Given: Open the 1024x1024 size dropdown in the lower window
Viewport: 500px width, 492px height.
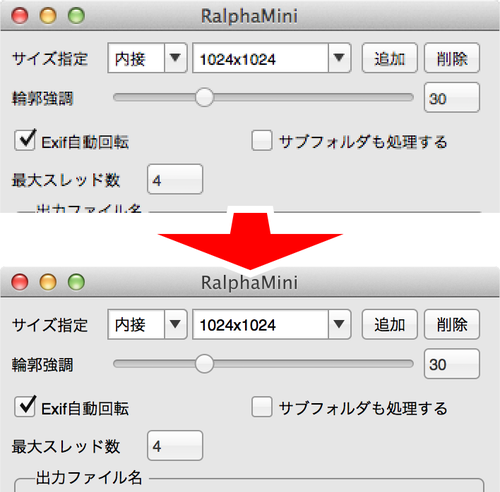Looking at the screenshot, I should click(272, 324).
